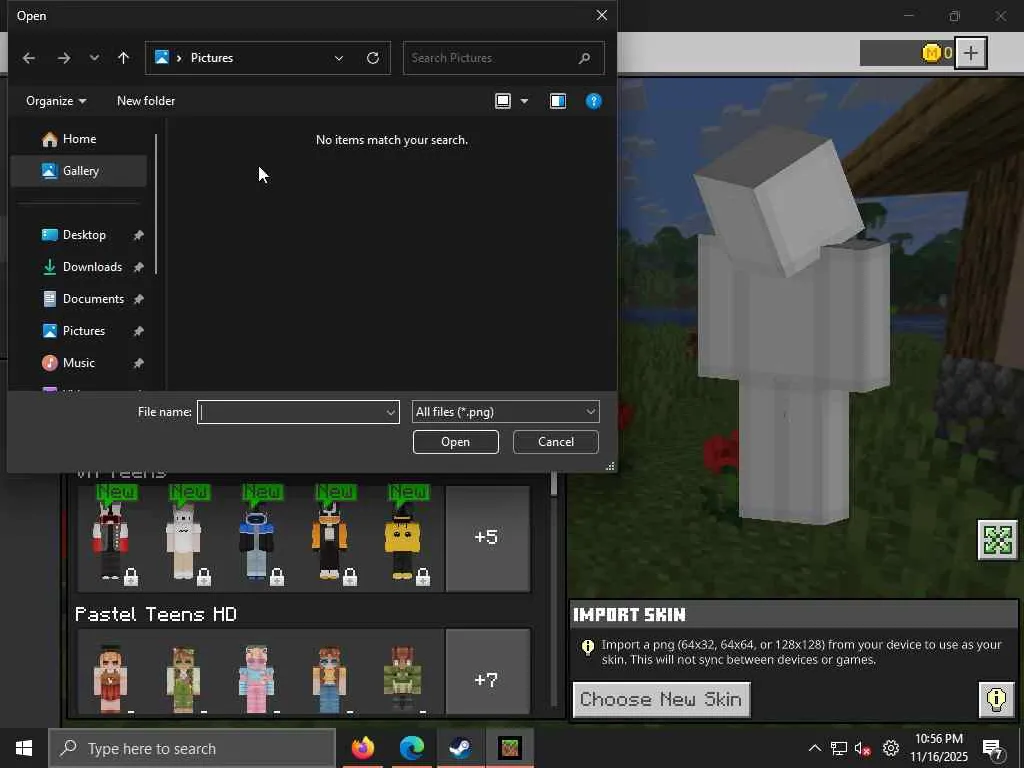Click the plus button to add Minecoins
The height and width of the screenshot is (768, 1024).
tap(970, 53)
